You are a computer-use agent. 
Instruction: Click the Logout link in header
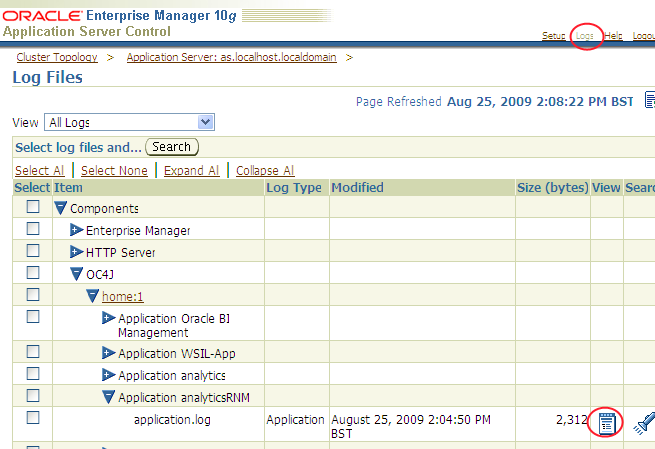(644, 36)
